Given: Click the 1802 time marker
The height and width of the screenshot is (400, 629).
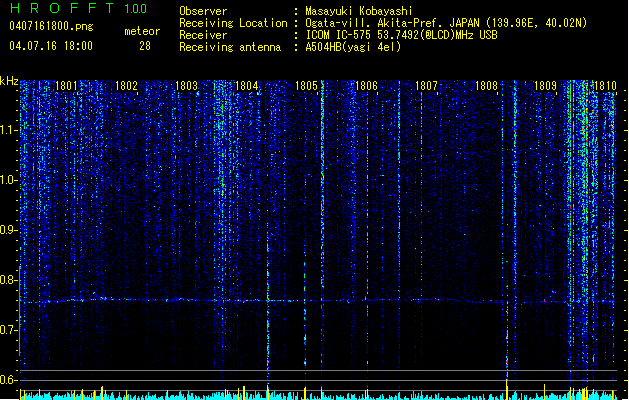Looking at the screenshot, I should click(x=126, y=86).
